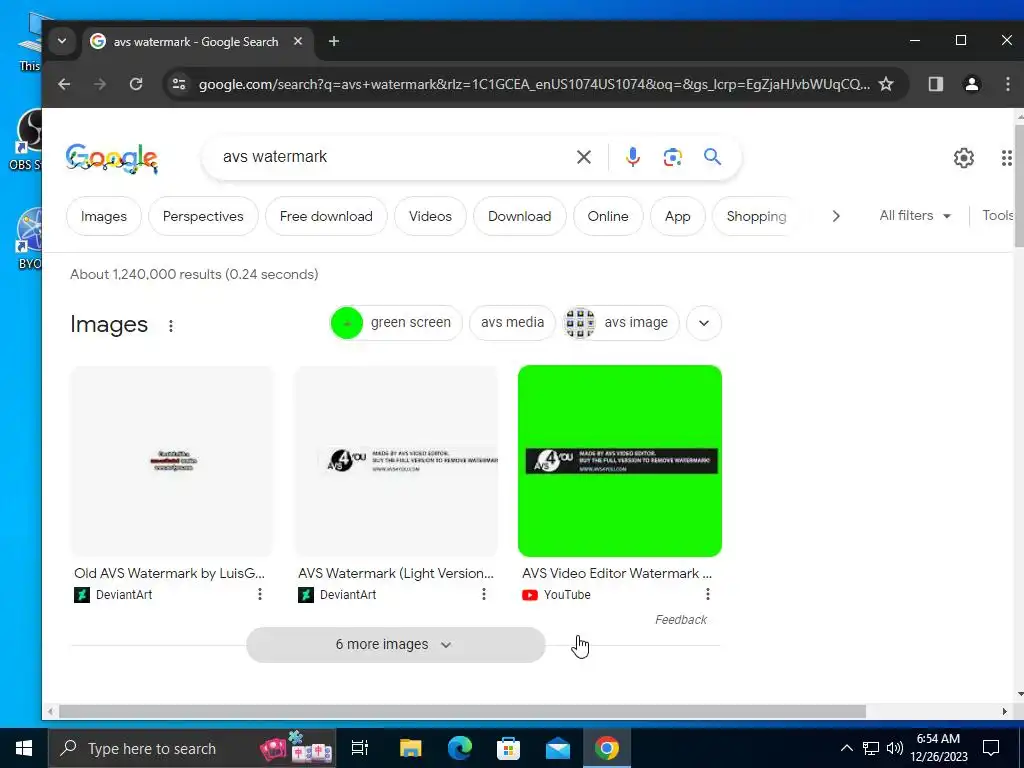Go back to previous page in Chrome
Screen dimensions: 1024x768
tap(64, 84)
